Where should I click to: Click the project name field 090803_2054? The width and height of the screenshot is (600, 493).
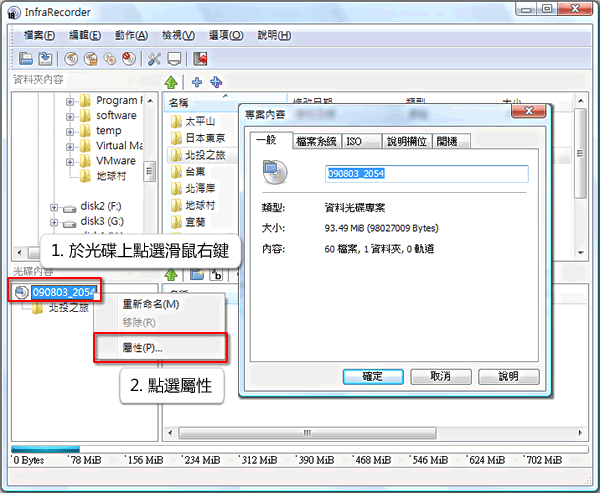coord(427,174)
